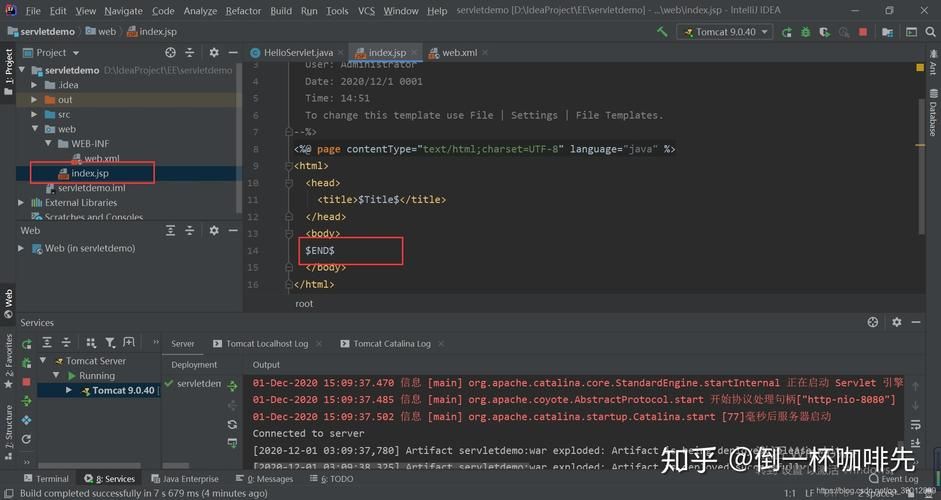Open the 0: Messages tool window
941x500 pixels.
click(x=264, y=479)
